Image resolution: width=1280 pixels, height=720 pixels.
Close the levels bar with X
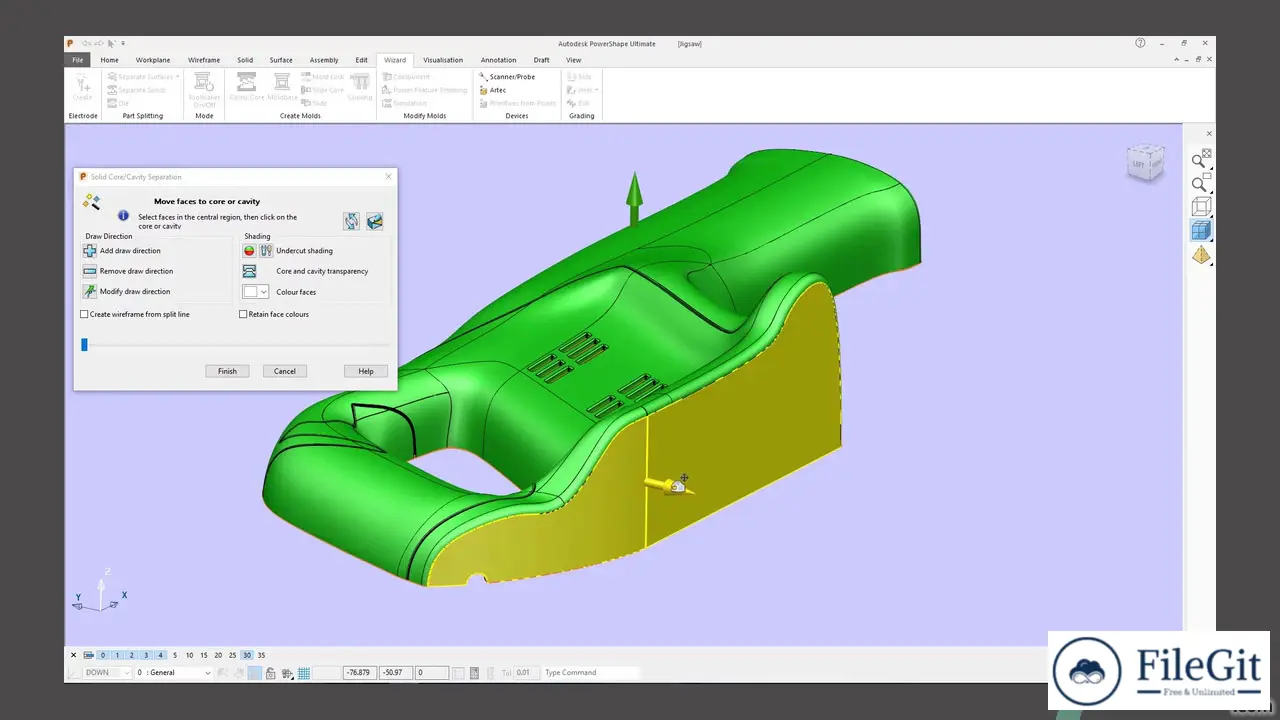pyautogui.click(x=73, y=655)
